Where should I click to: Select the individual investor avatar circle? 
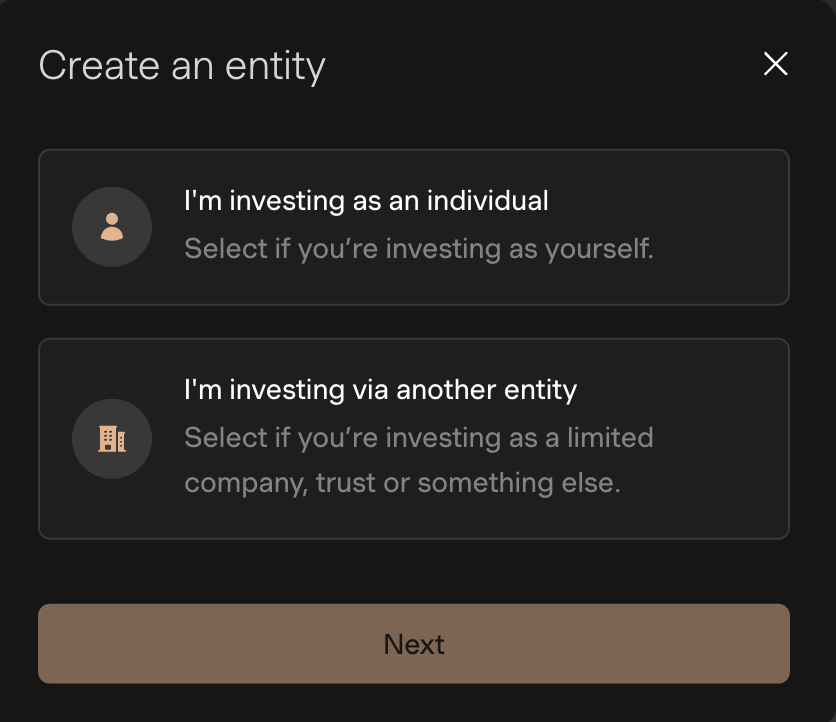coord(112,227)
